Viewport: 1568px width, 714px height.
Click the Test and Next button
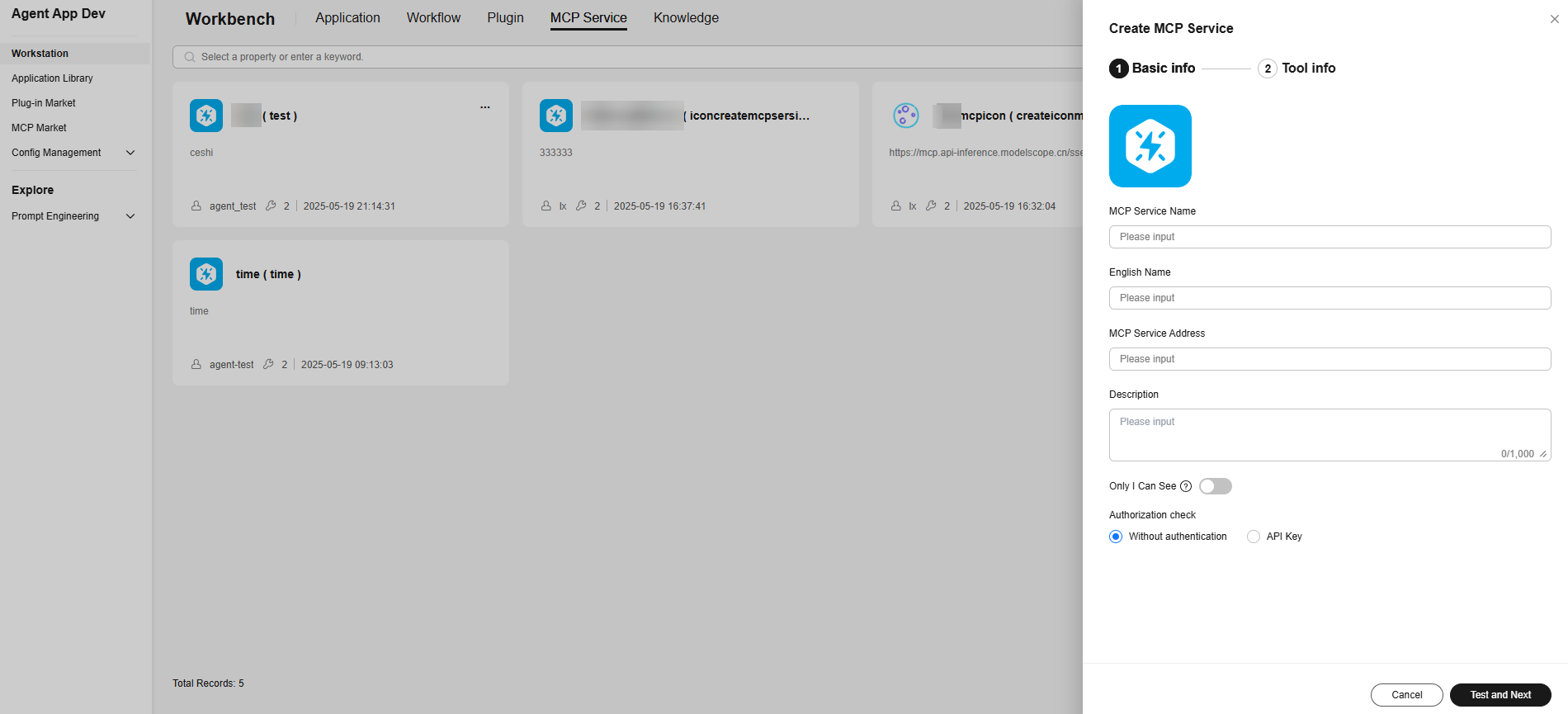1500,695
